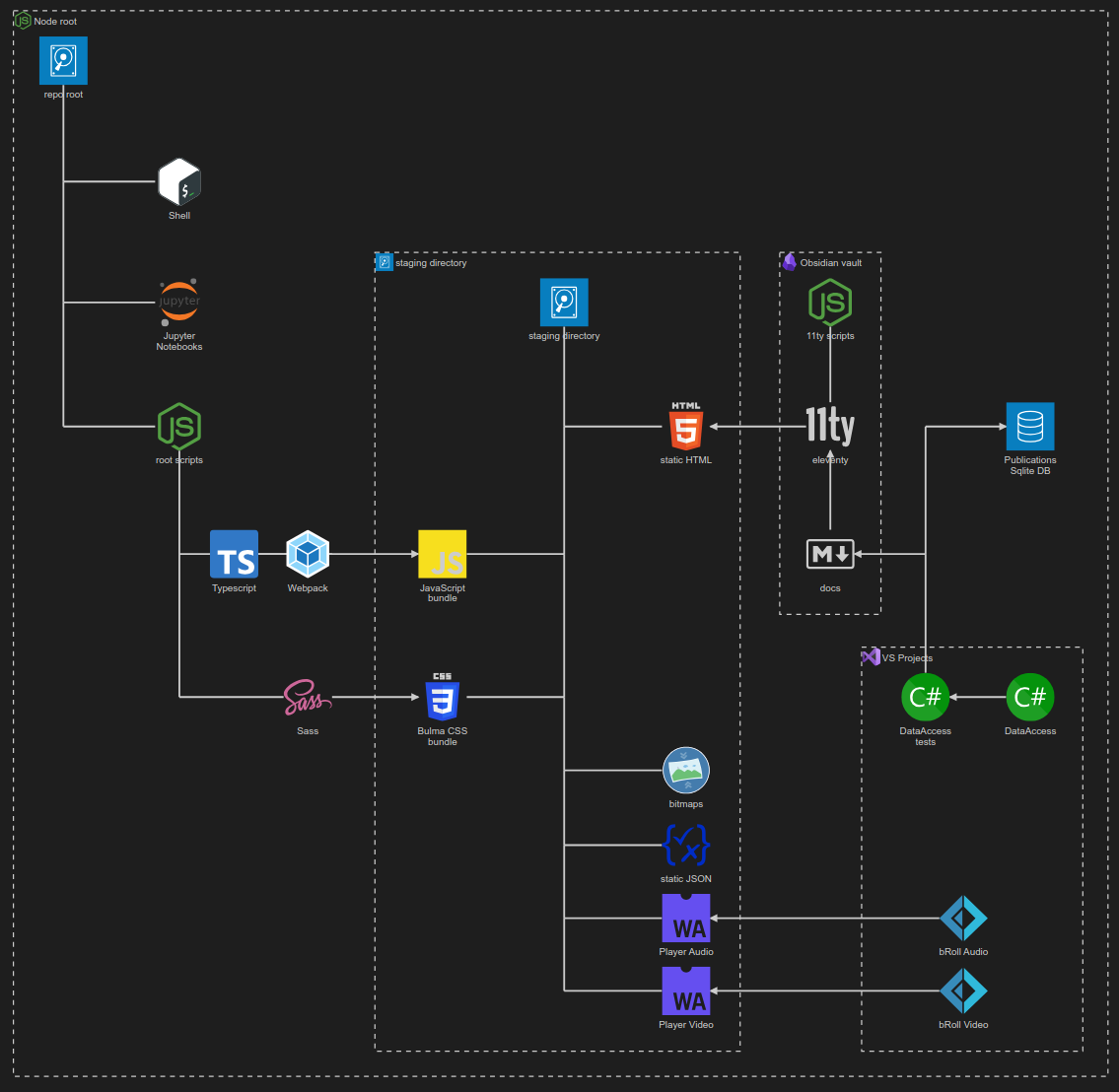Select the repo root Docker icon
The height and width of the screenshot is (1092, 1119).
(x=62, y=60)
